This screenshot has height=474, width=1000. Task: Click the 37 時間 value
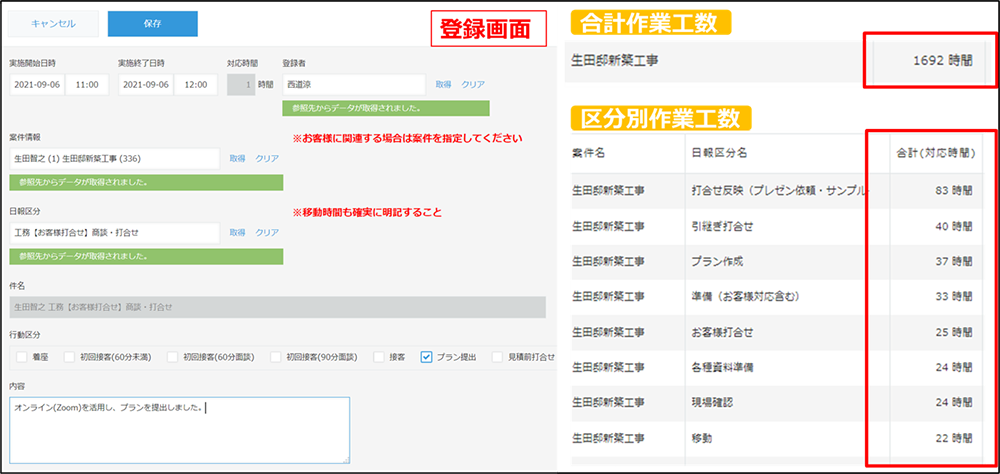954,262
